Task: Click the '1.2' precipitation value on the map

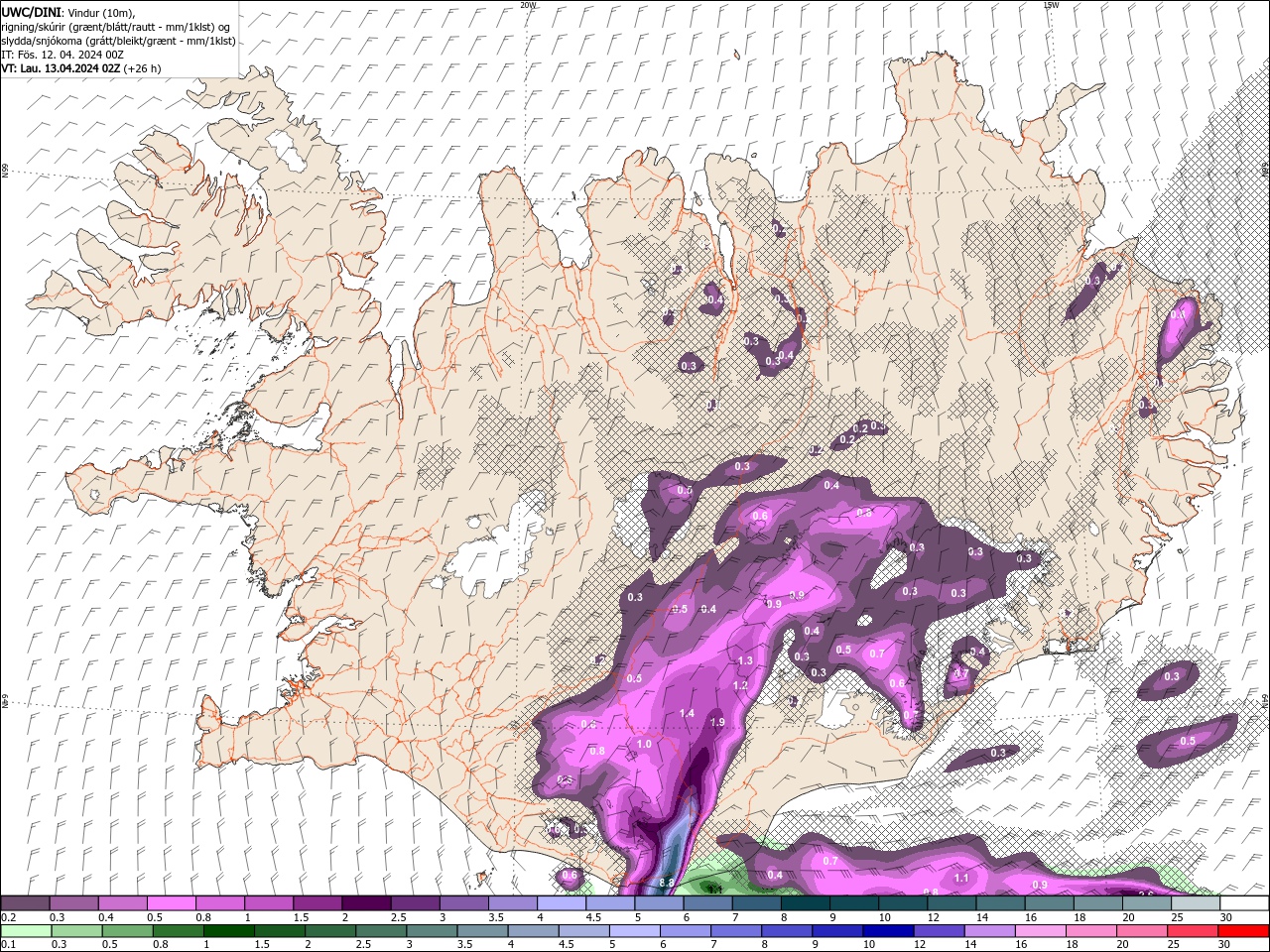Action: coord(740,686)
